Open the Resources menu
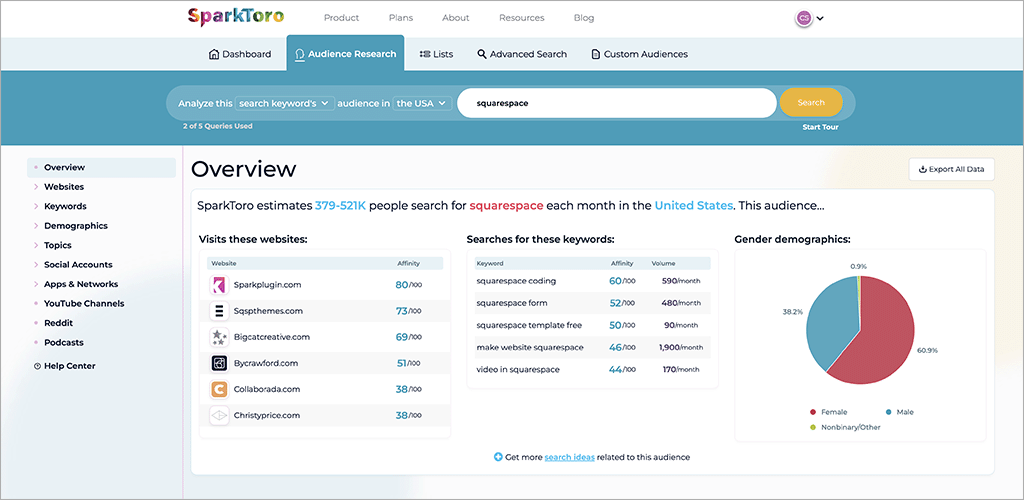 521,18
